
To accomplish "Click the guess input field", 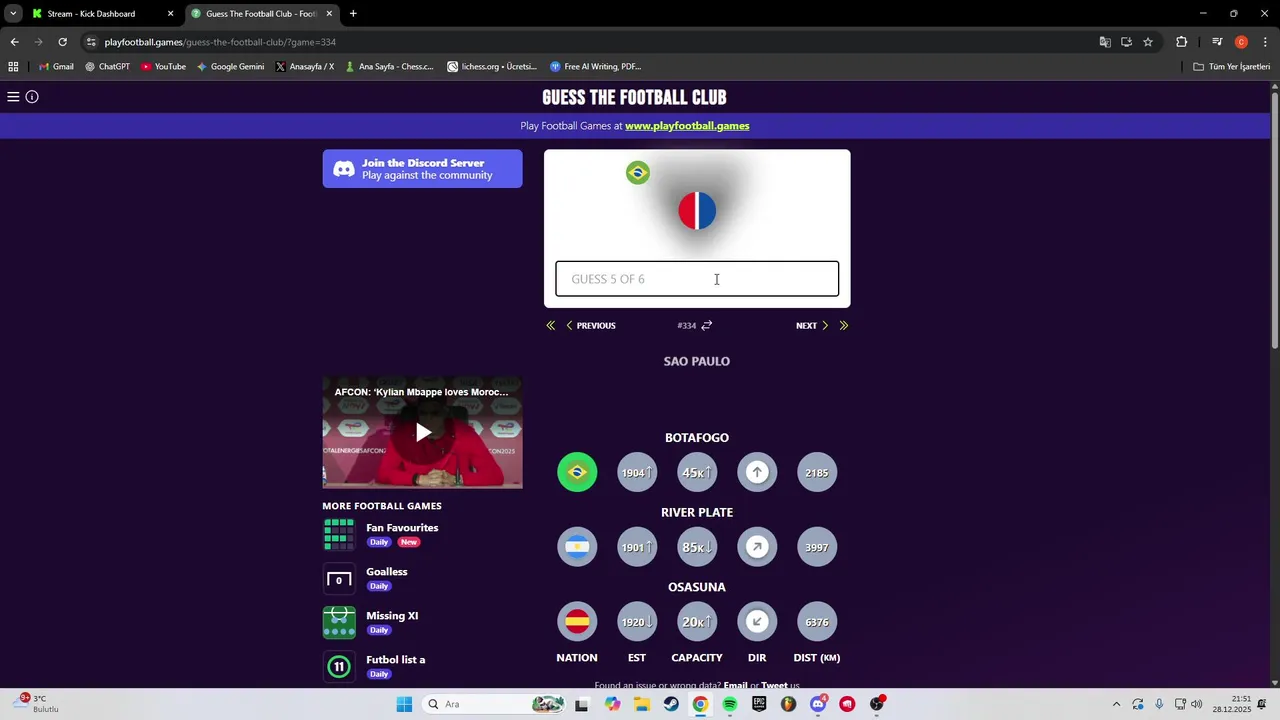I will pos(697,279).
